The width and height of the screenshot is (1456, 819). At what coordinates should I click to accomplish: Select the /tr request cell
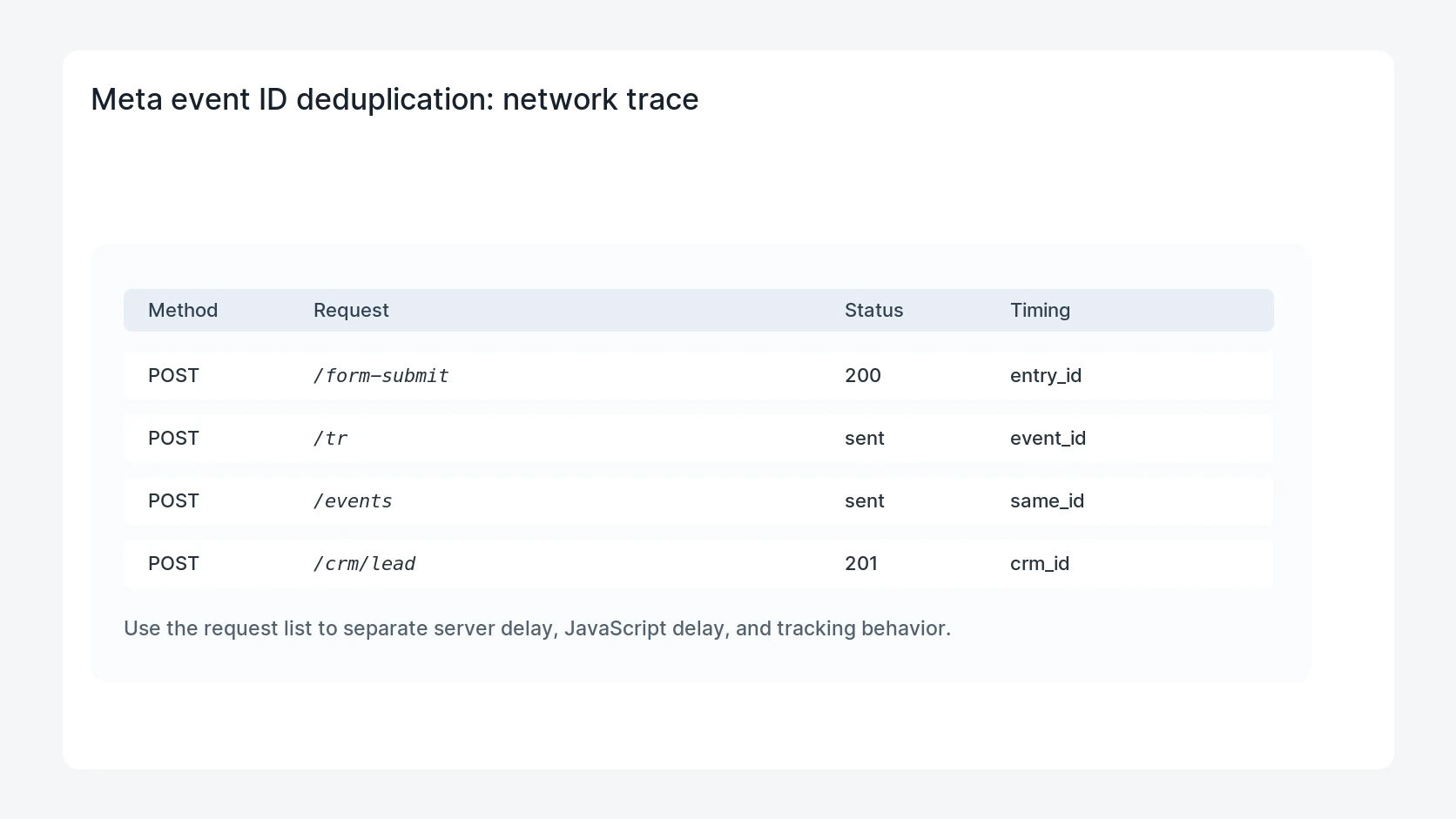(x=330, y=439)
